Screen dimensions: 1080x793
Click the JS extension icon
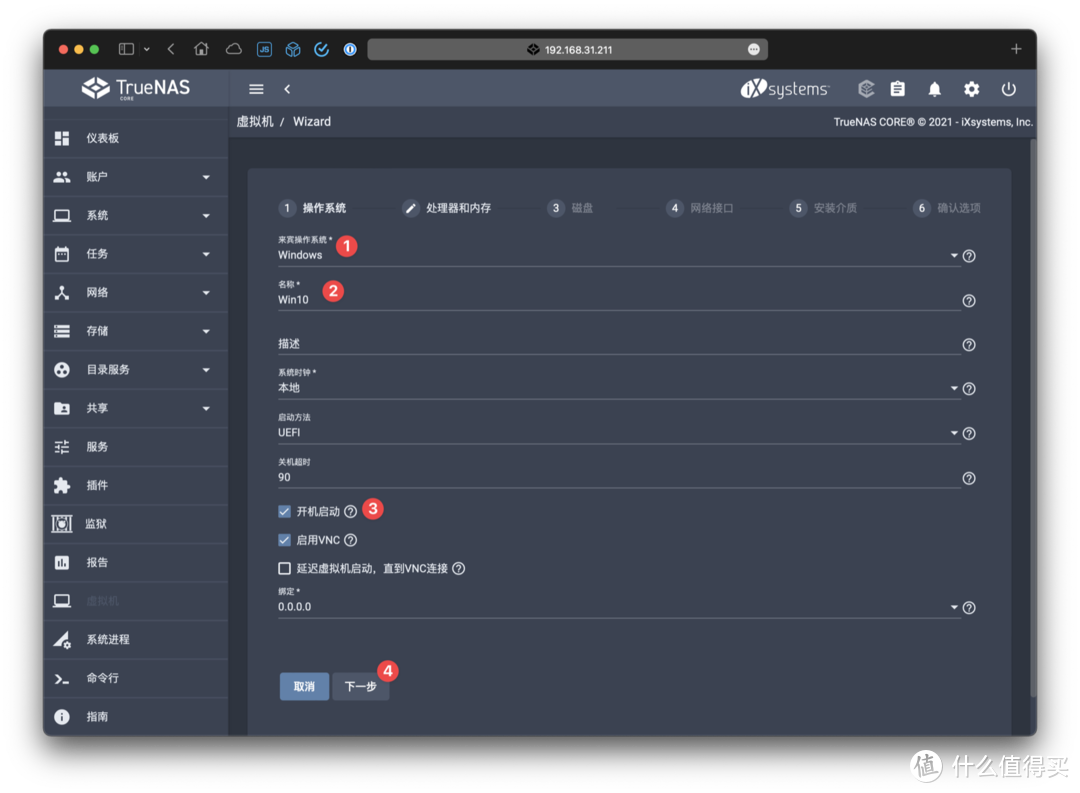[x=264, y=50]
